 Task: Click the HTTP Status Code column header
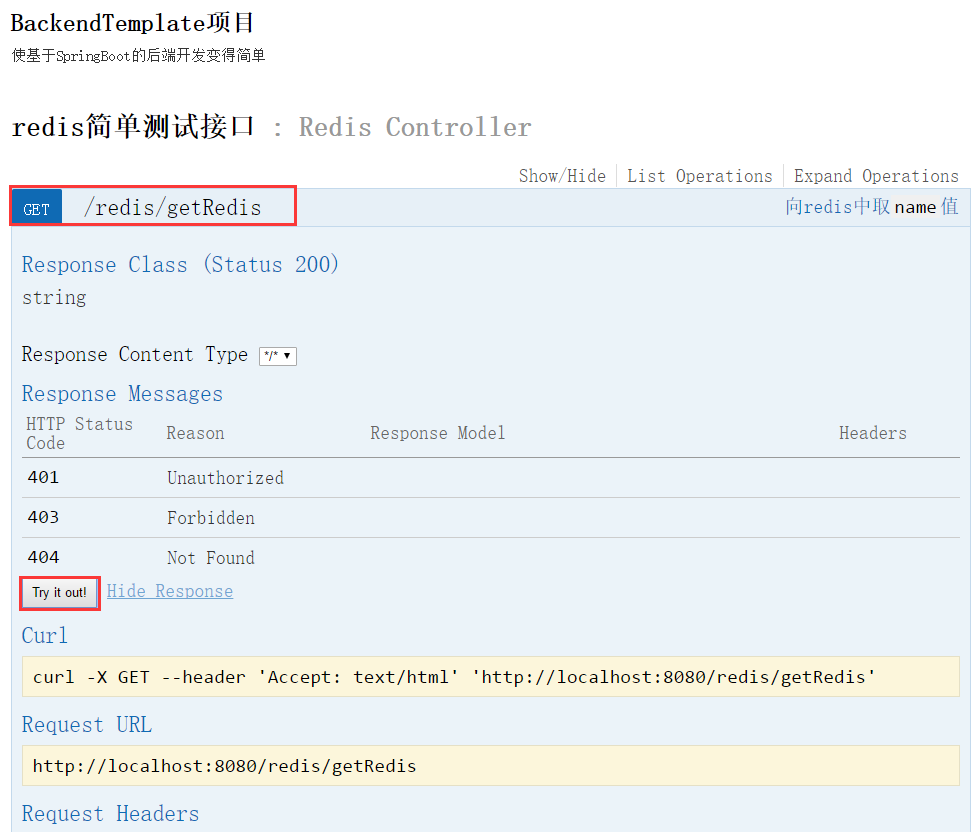(x=80, y=433)
